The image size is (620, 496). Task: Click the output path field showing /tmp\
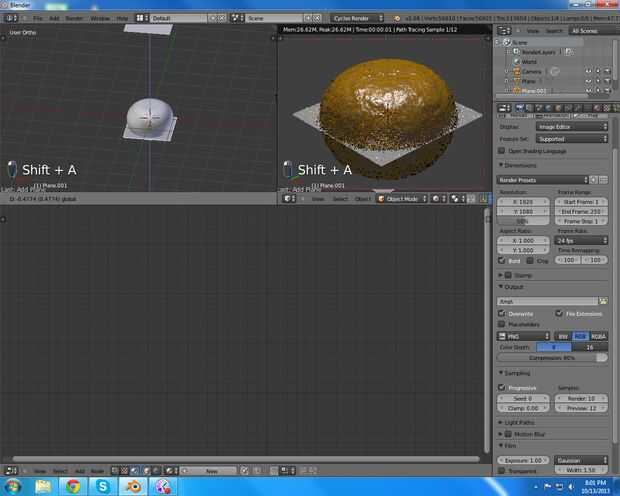pos(547,301)
